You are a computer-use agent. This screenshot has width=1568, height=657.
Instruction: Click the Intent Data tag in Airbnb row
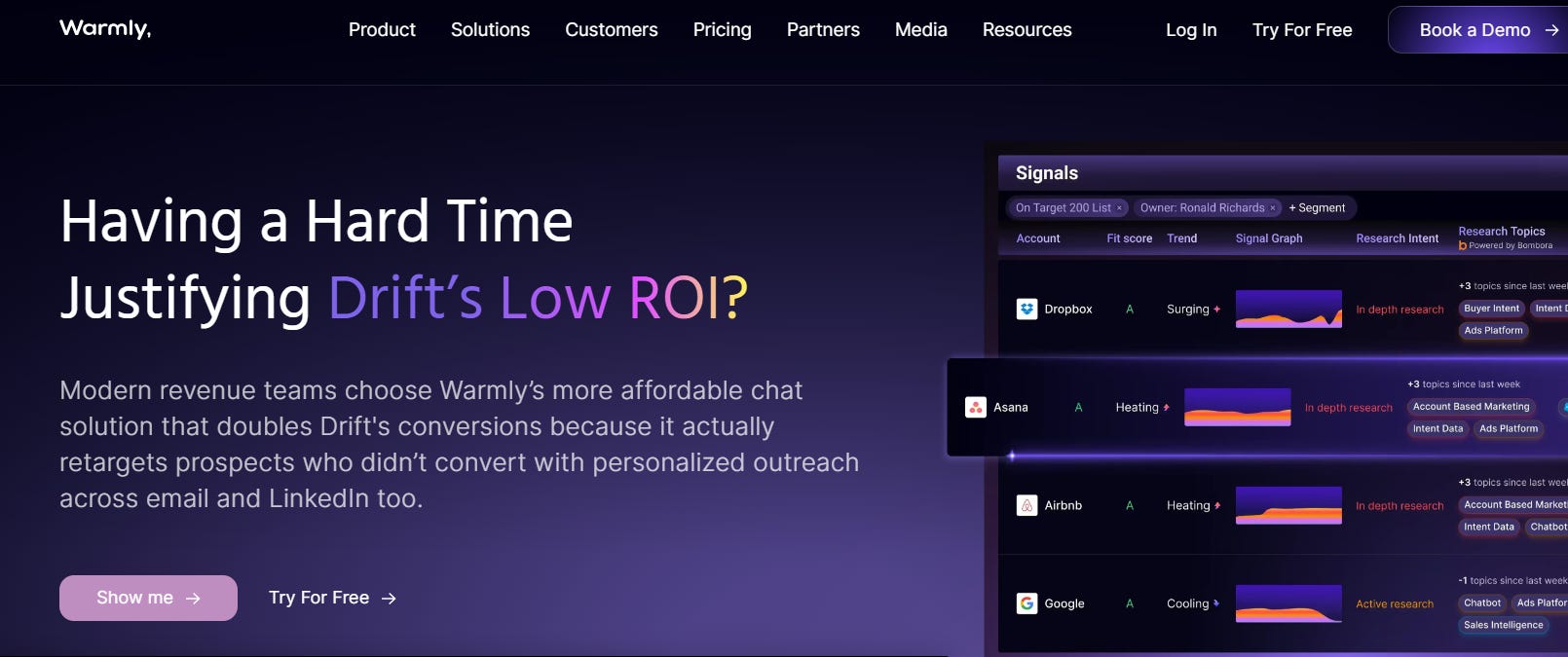(x=1489, y=528)
